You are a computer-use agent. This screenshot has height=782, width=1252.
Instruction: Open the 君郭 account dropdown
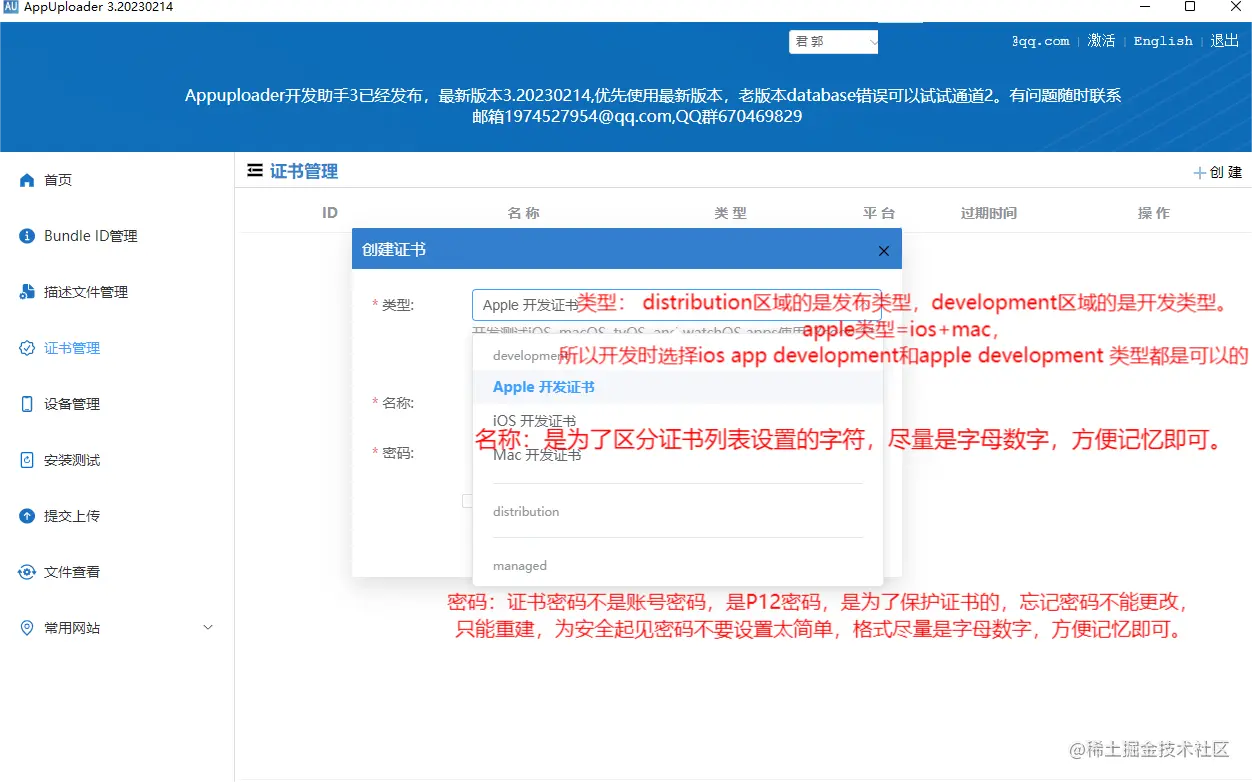(x=833, y=41)
